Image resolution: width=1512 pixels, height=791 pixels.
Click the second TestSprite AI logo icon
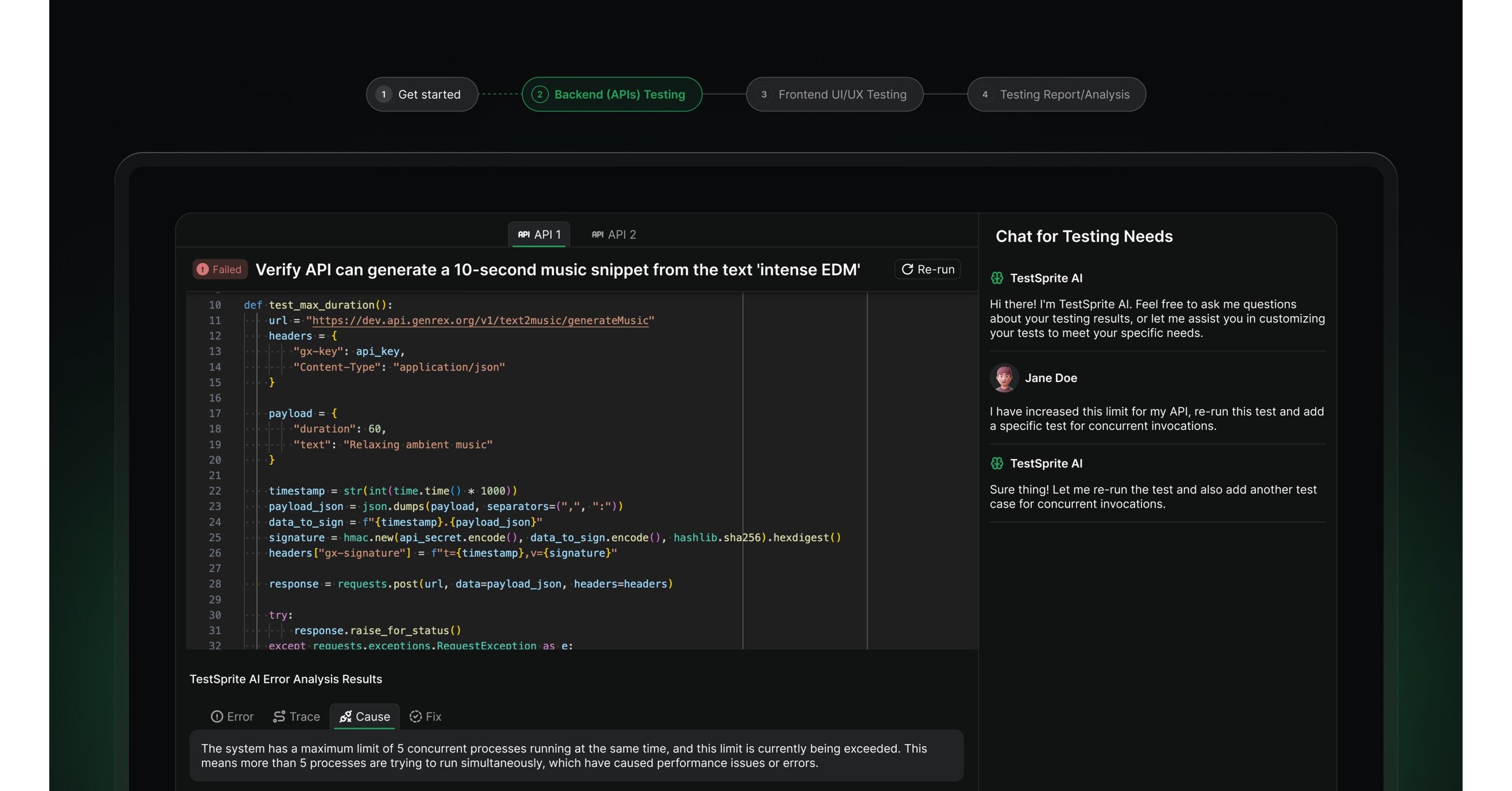(997, 464)
